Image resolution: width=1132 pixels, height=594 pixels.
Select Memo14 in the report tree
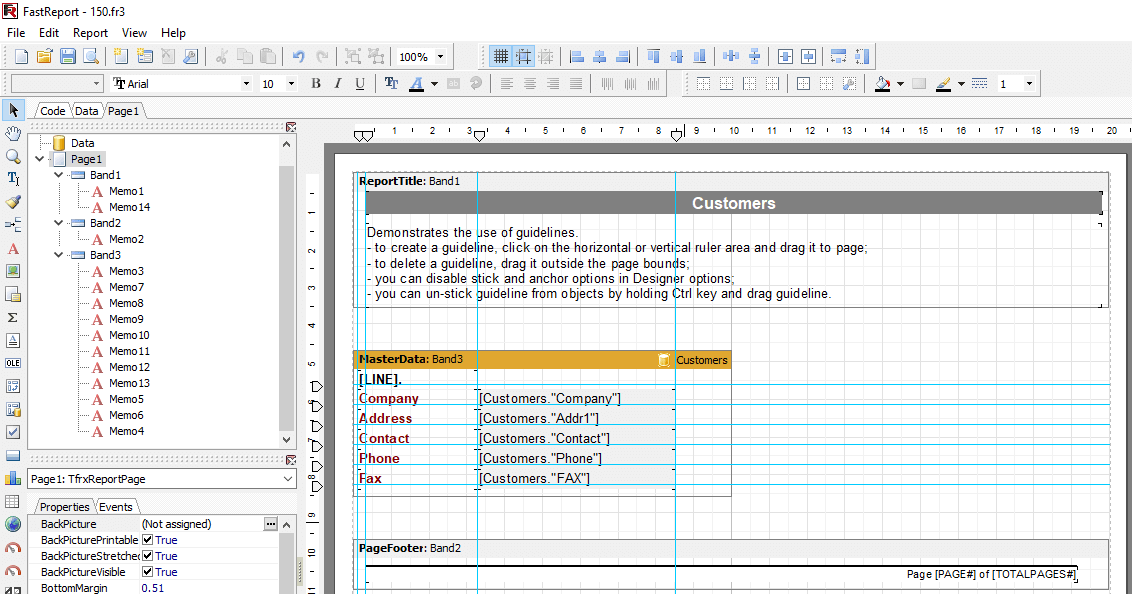[129, 207]
